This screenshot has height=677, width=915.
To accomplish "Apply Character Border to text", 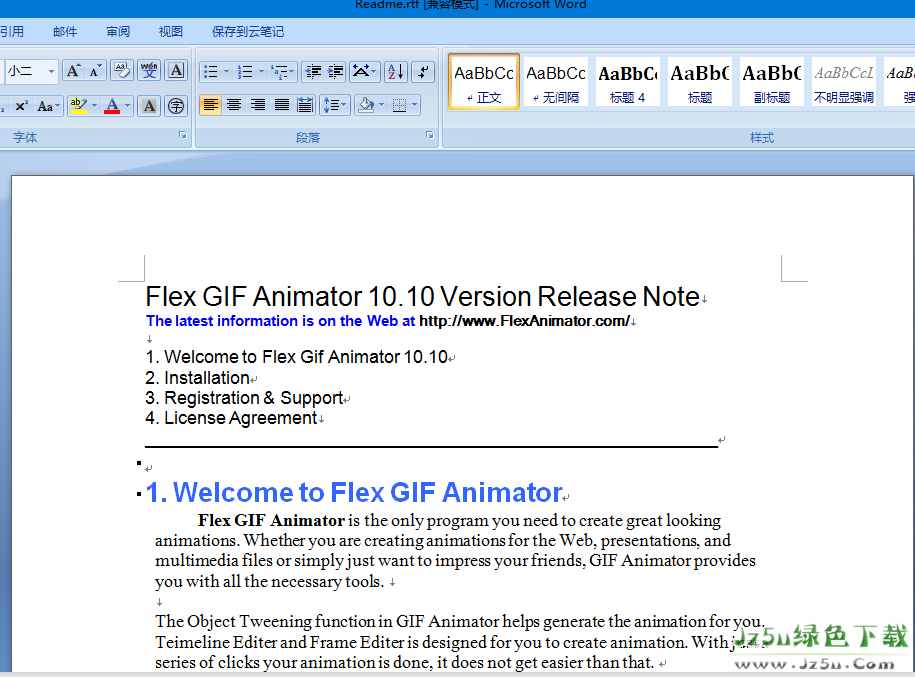I will click(x=176, y=71).
